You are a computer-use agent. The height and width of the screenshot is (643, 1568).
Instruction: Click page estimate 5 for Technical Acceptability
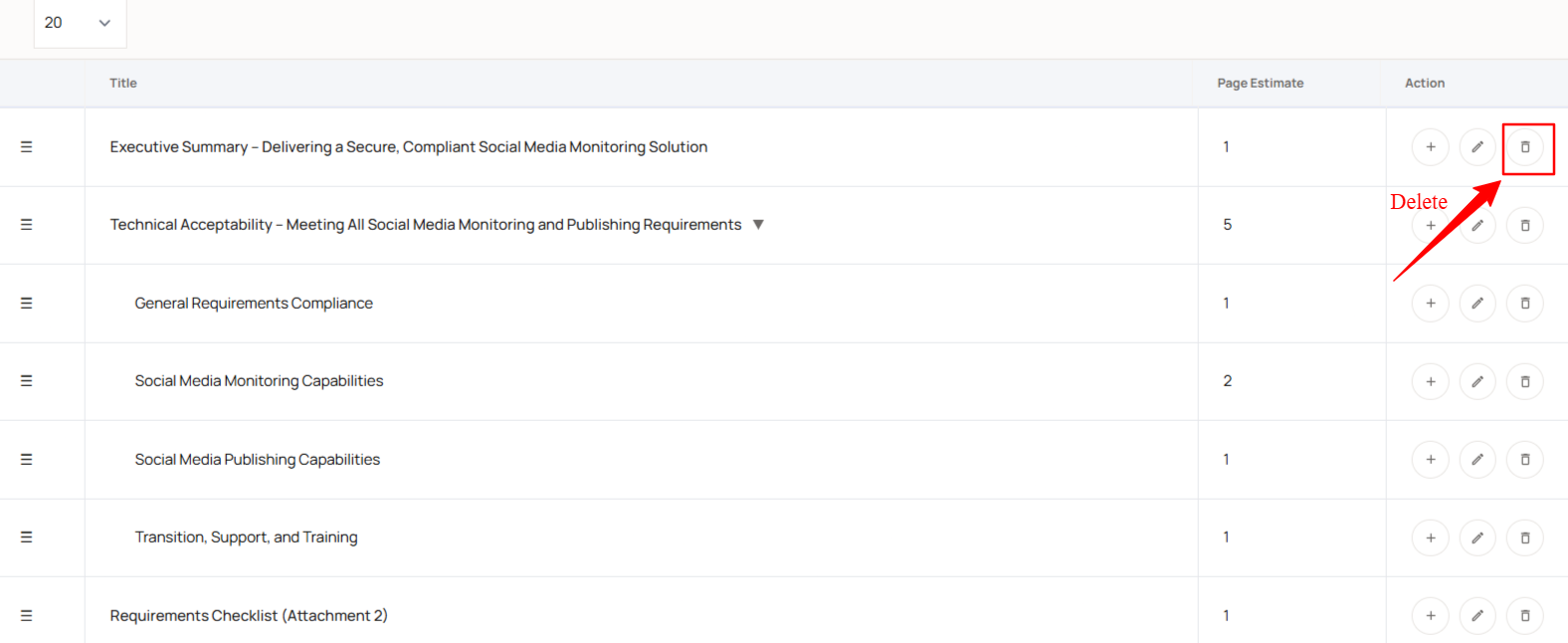tap(1228, 225)
